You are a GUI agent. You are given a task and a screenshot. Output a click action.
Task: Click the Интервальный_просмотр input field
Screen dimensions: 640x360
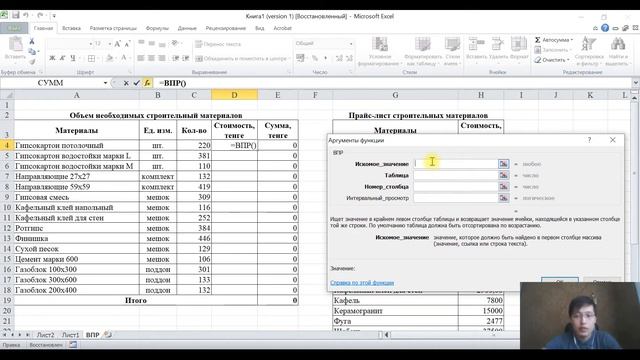click(x=456, y=198)
